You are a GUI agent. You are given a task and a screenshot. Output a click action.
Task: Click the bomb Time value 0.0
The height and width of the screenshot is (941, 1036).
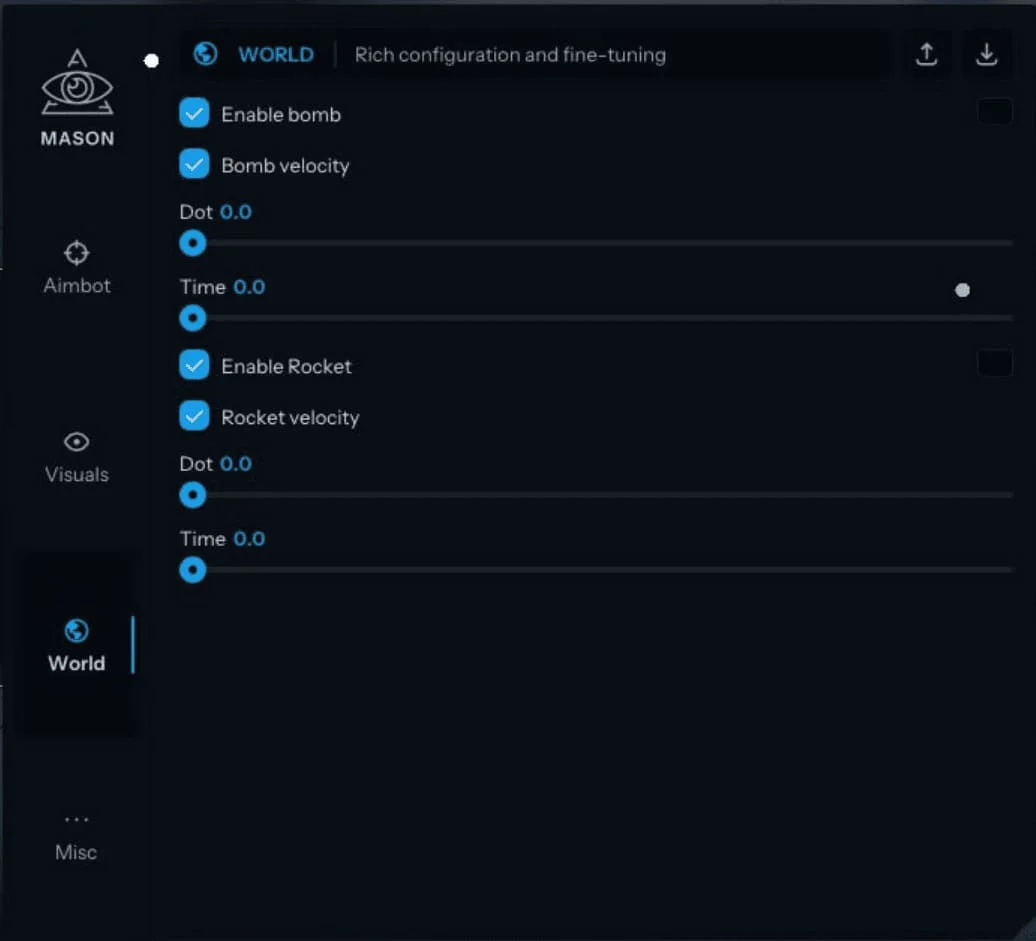249,287
